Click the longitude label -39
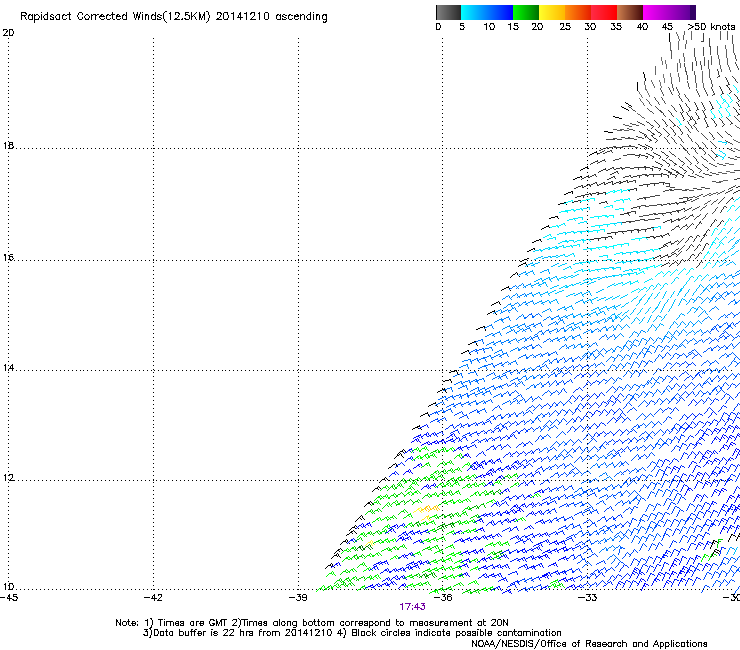Viewport: 740px width, 650px height. (298, 598)
